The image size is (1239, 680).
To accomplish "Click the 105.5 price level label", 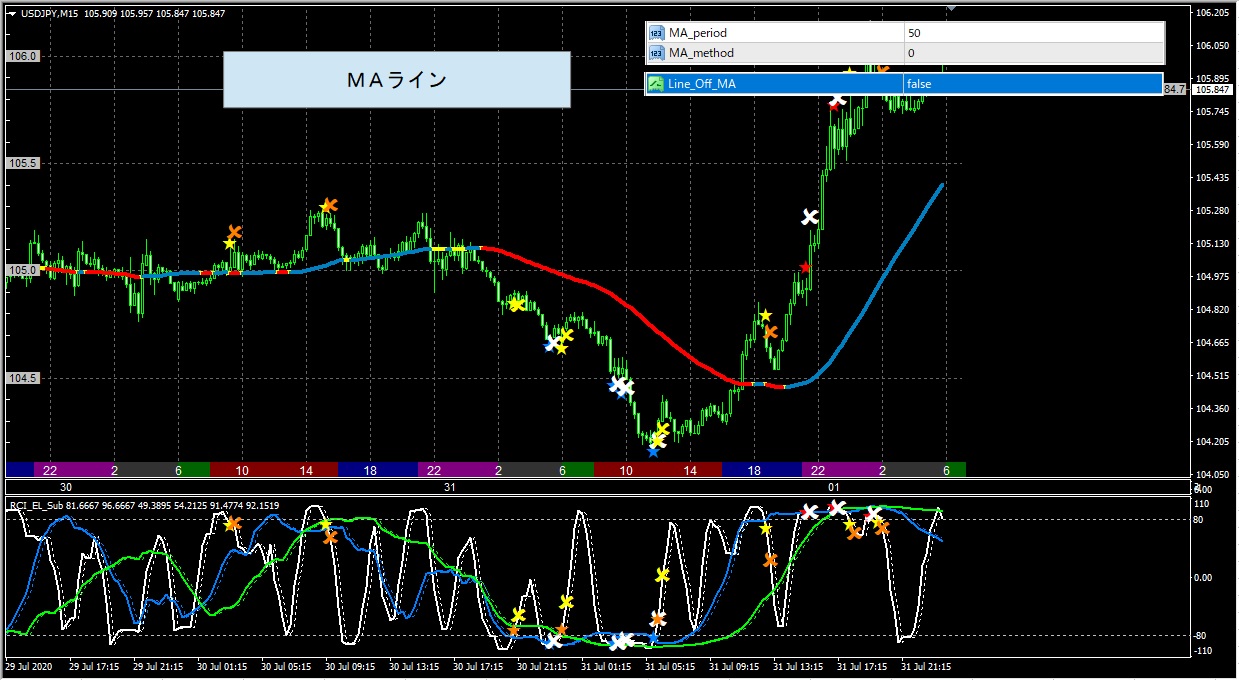I will tap(22, 163).
